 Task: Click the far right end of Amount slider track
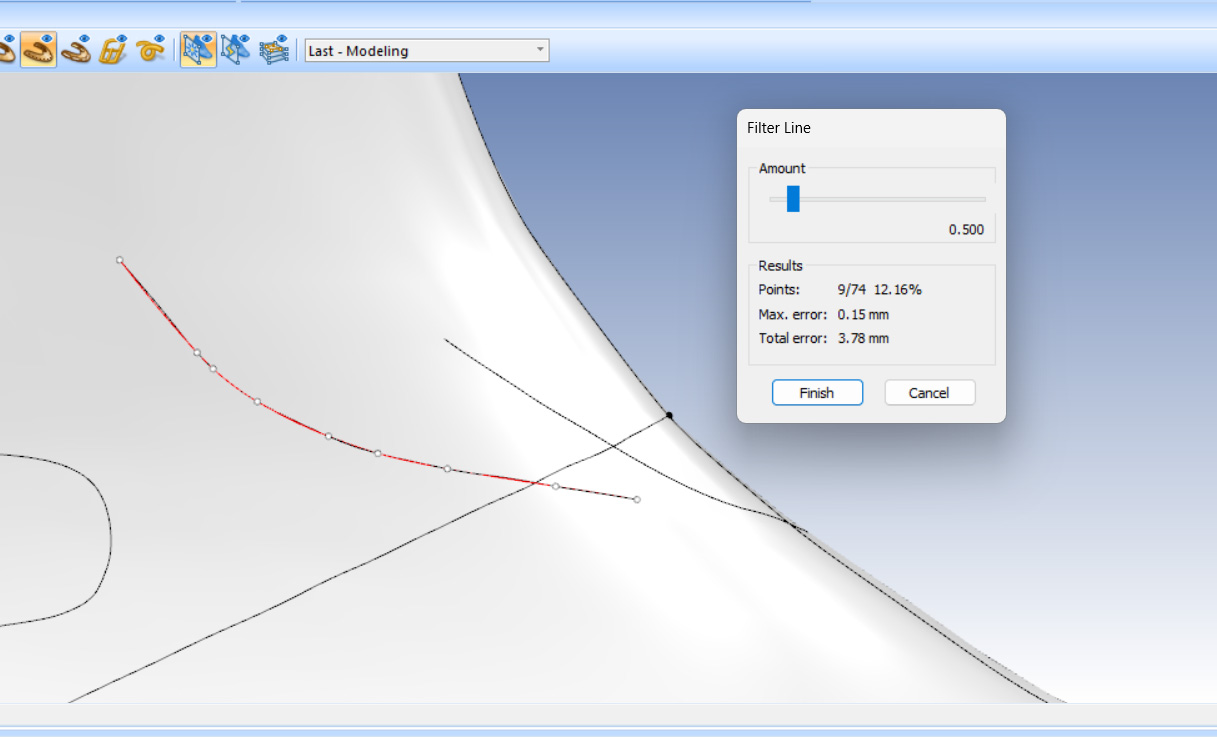click(x=983, y=199)
